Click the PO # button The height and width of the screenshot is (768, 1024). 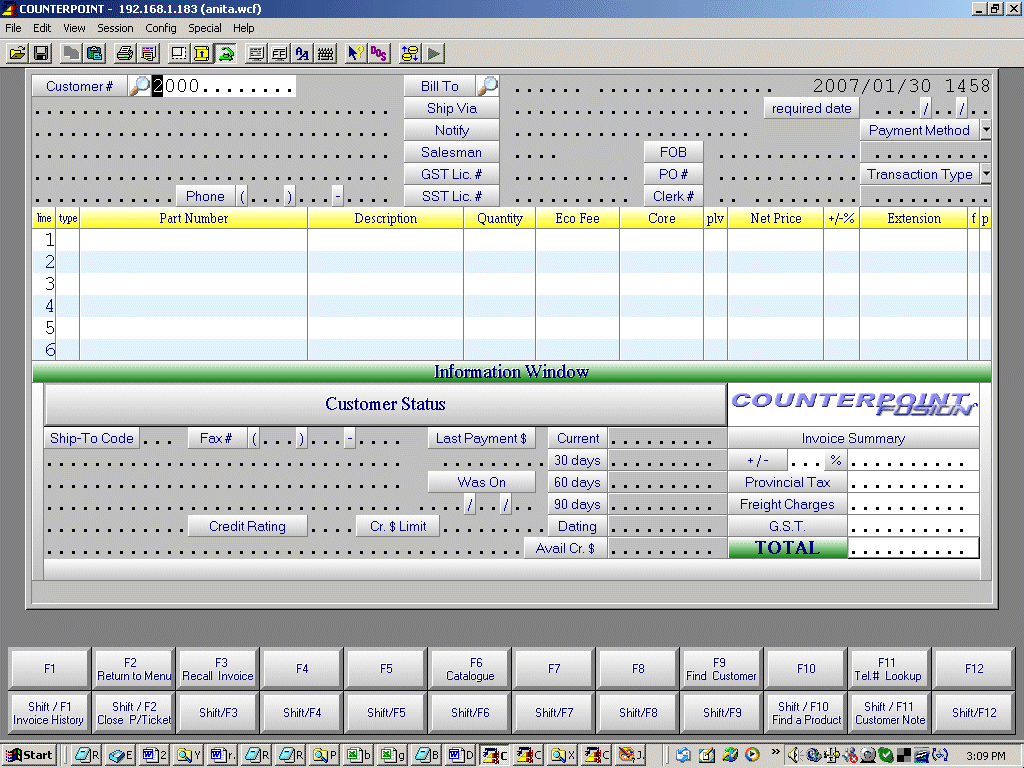click(x=673, y=174)
